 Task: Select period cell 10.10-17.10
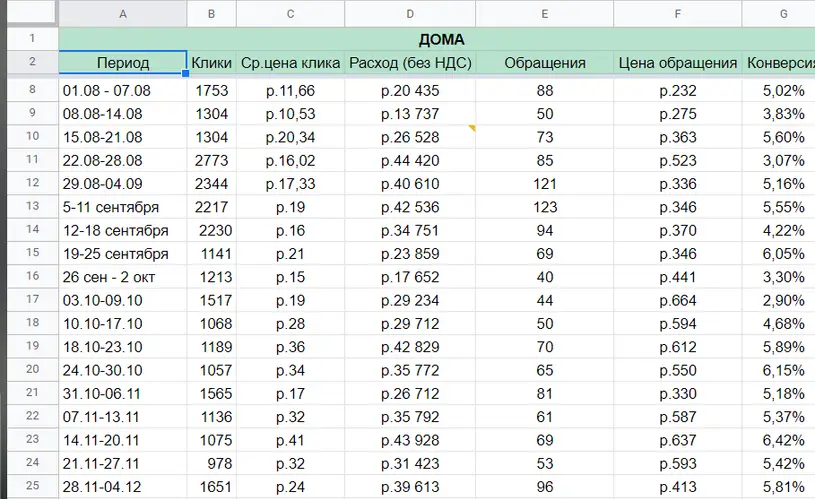pyautogui.click(x=123, y=324)
